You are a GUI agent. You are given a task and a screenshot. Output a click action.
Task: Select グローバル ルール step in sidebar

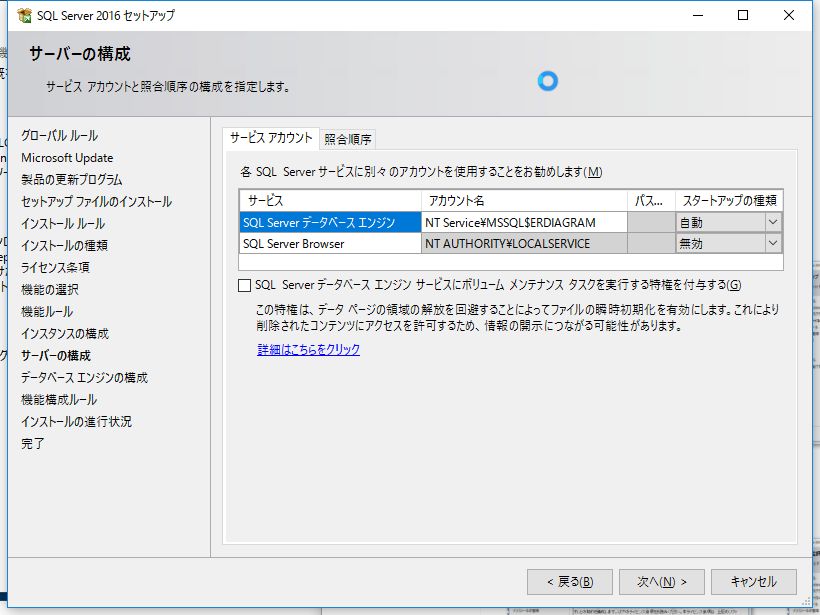click(x=60, y=135)
